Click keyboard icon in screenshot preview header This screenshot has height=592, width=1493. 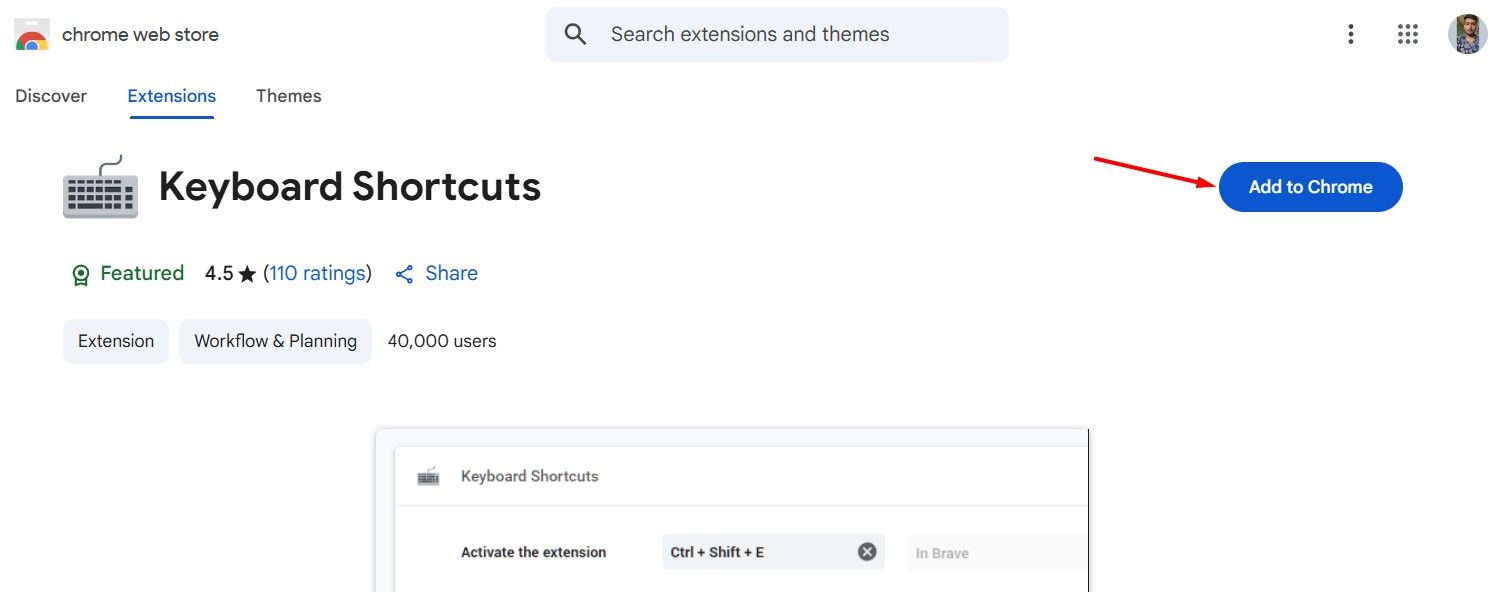pos(428,476)
